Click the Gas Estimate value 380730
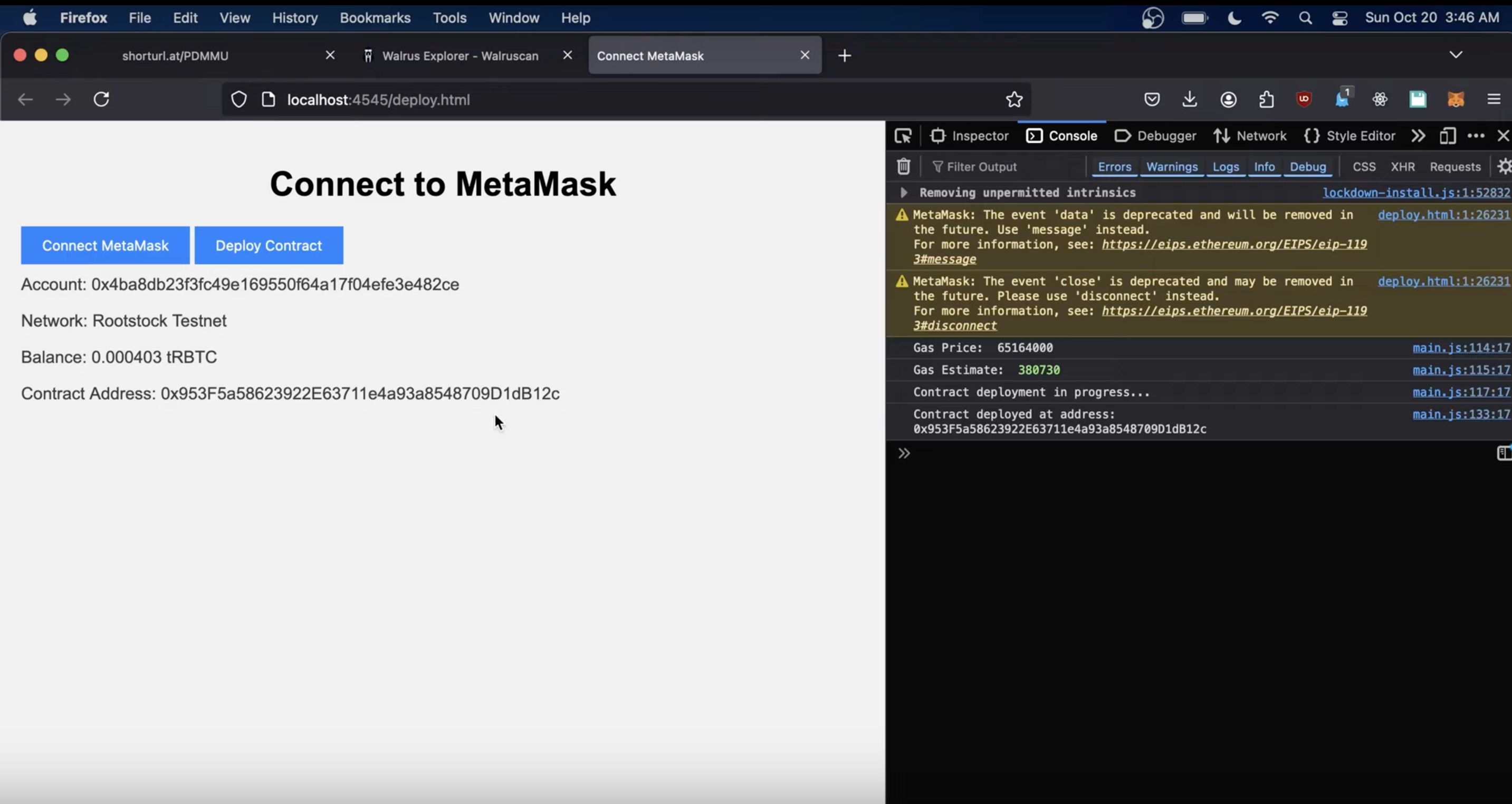Screen dimensions: 1512x804 (x=1039, y=370)
